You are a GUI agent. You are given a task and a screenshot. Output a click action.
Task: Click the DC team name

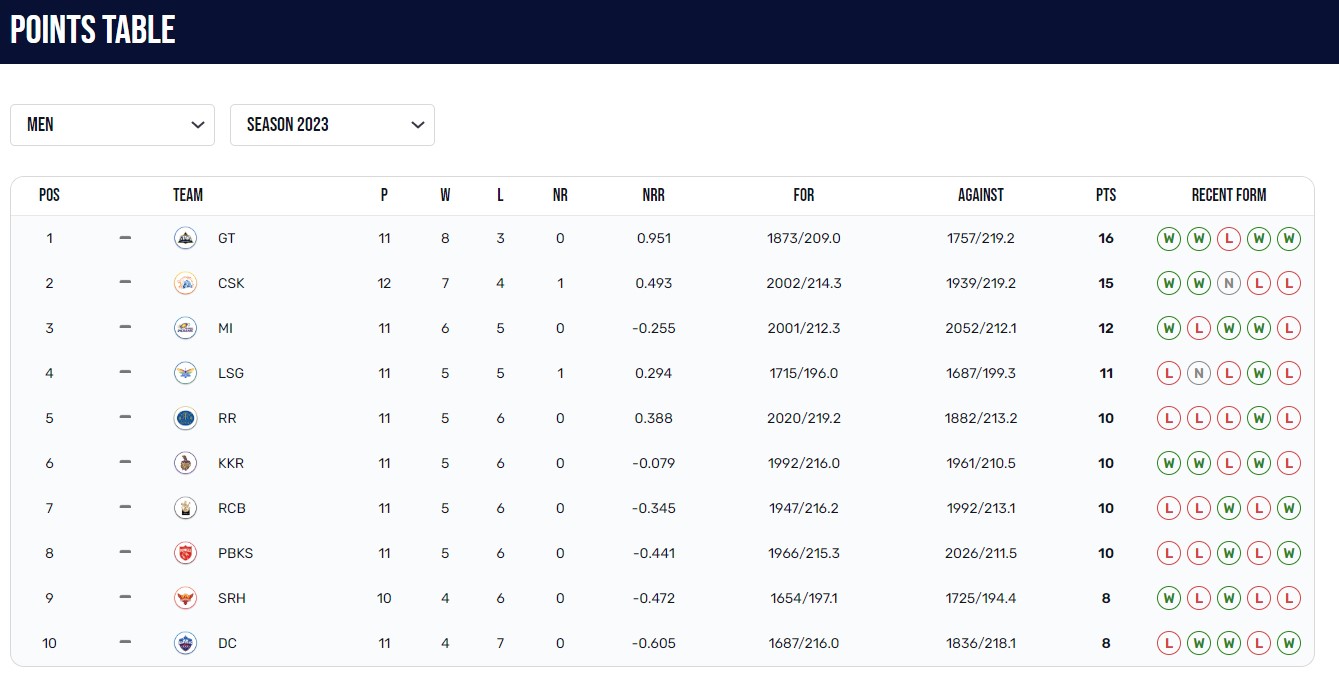click(x=227, y=643)
